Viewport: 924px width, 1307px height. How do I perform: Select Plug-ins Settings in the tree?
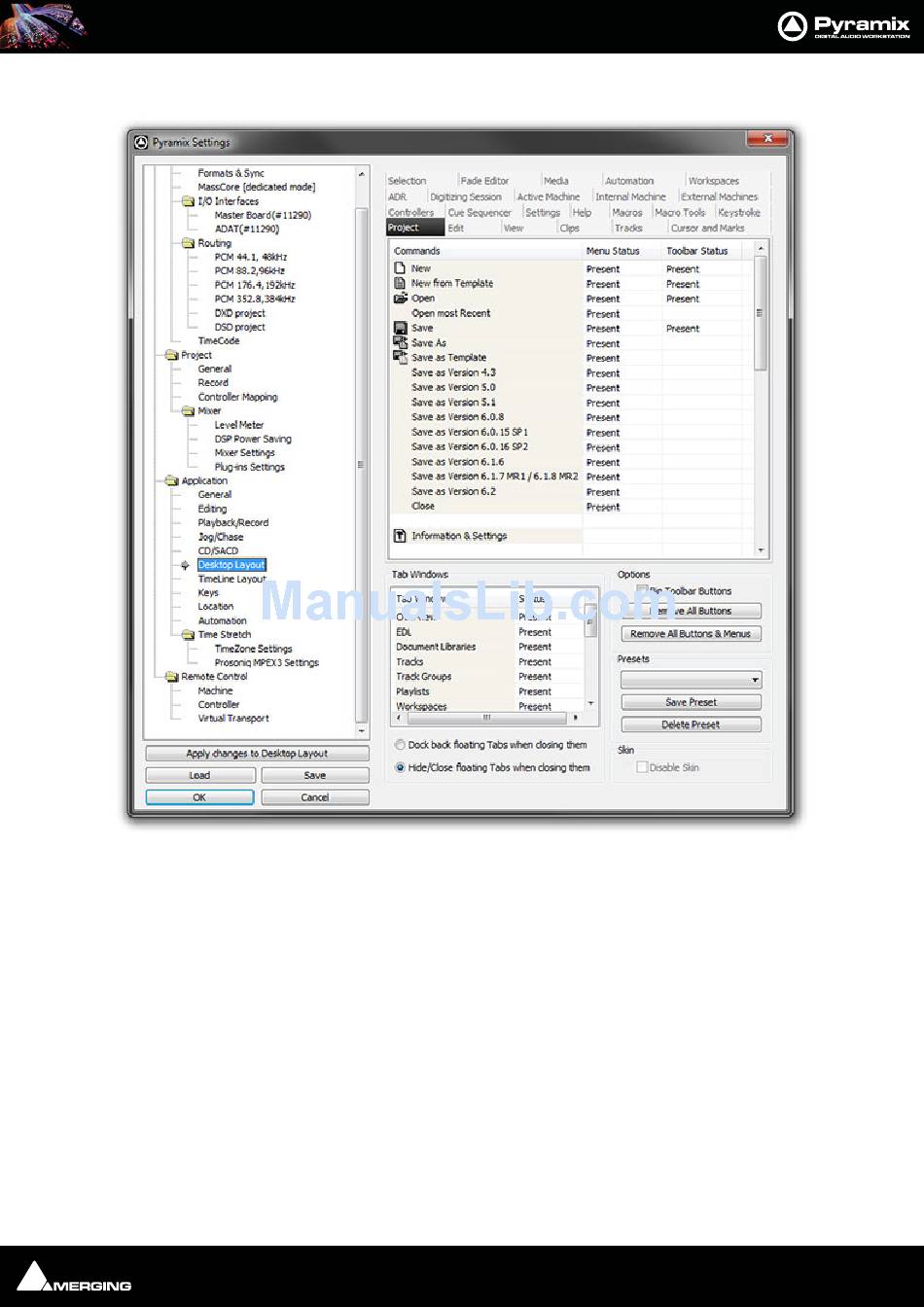click(x=250, y=467)
